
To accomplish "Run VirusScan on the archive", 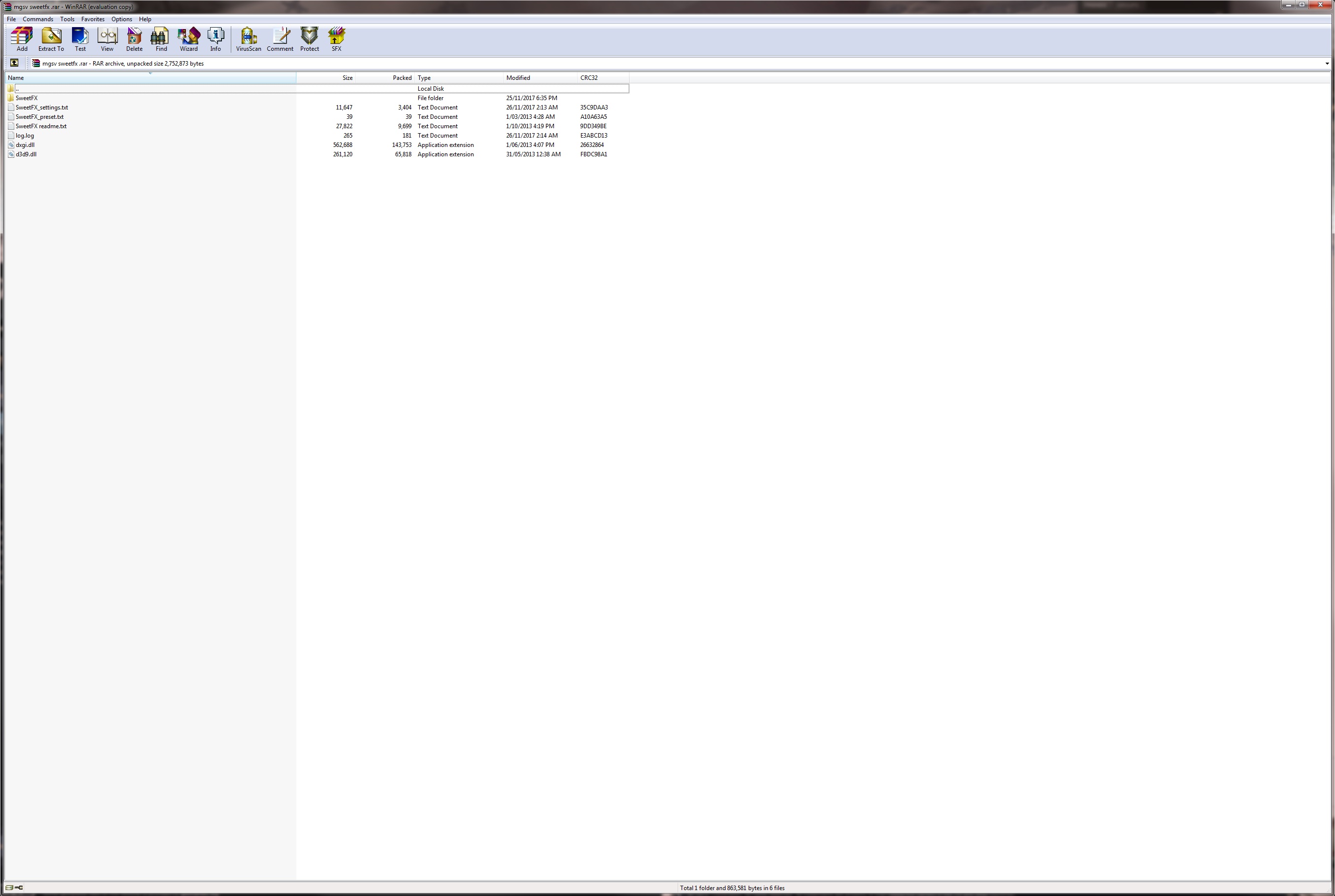I will (249, 38).
